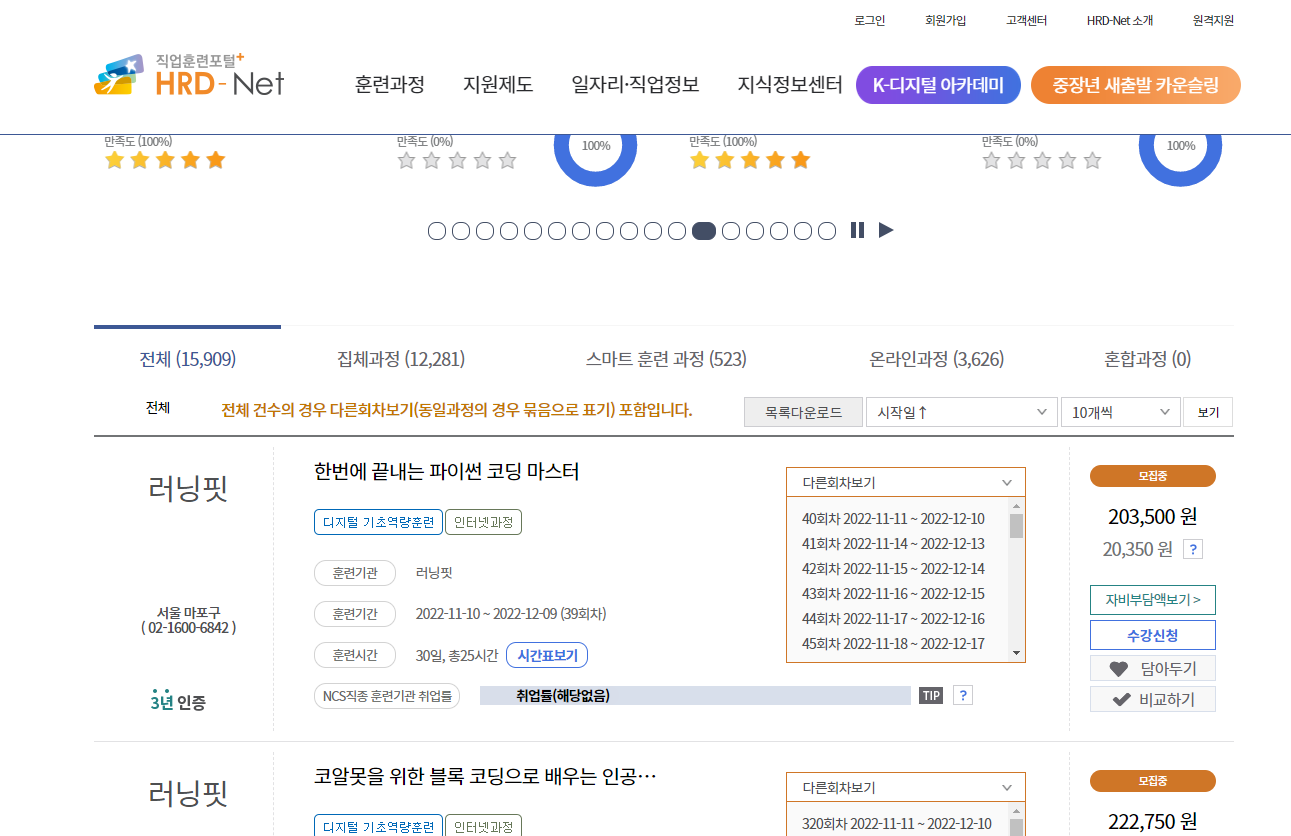Screen dimensions: 1291x836
Task: Click the session list scrollbar thumb
Action: click(1016, 526)
